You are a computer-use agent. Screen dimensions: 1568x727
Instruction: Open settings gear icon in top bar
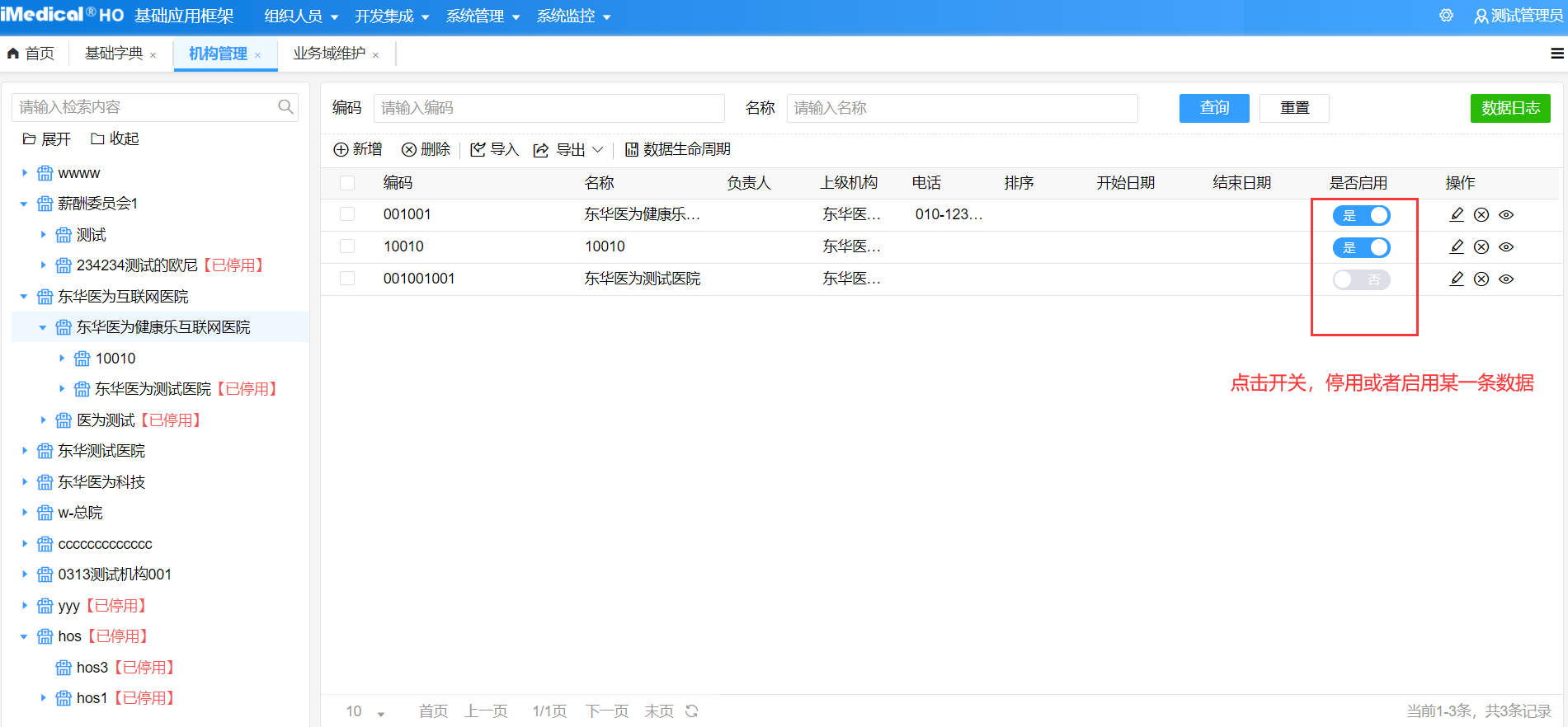click(1446, 16)
